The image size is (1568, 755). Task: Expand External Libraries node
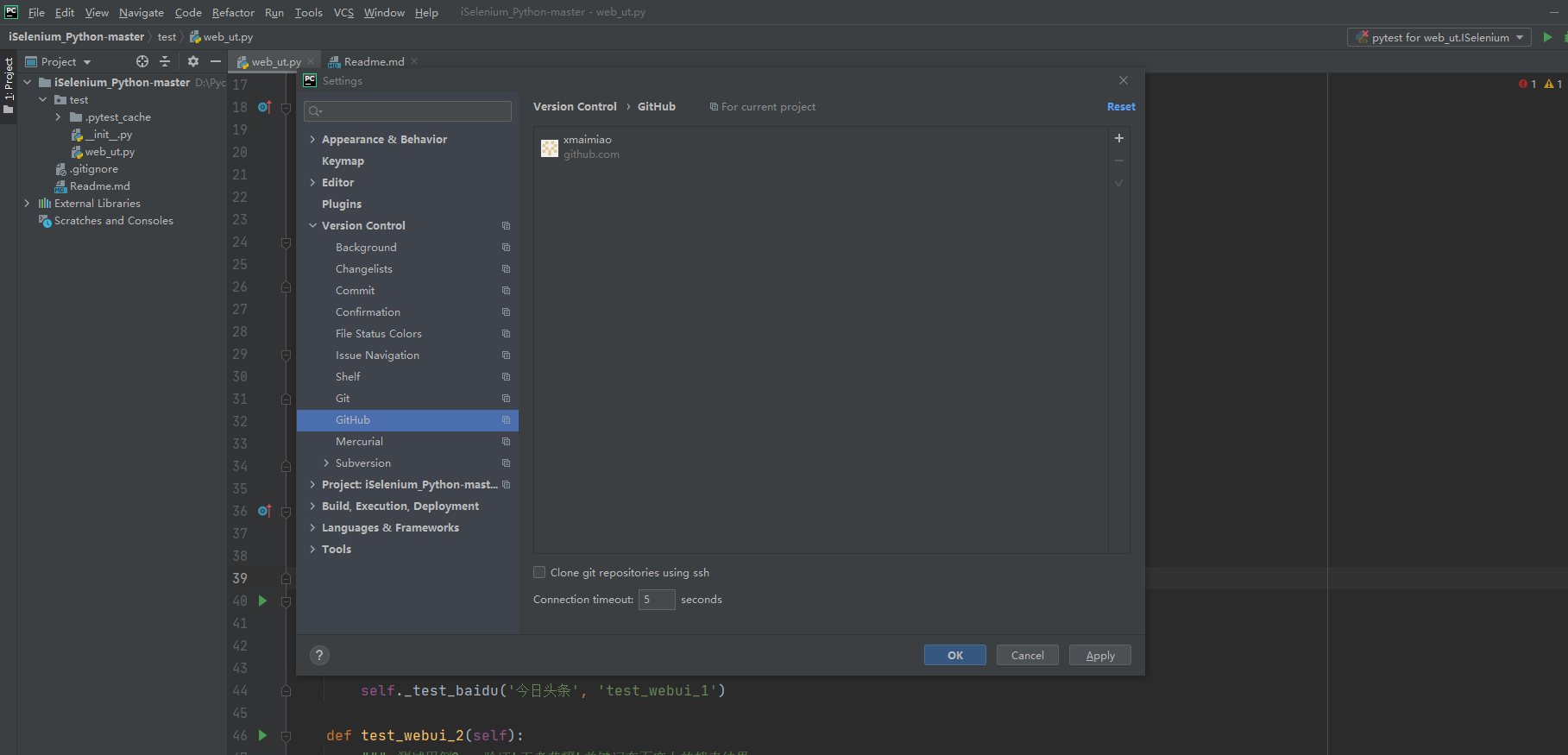27,204
